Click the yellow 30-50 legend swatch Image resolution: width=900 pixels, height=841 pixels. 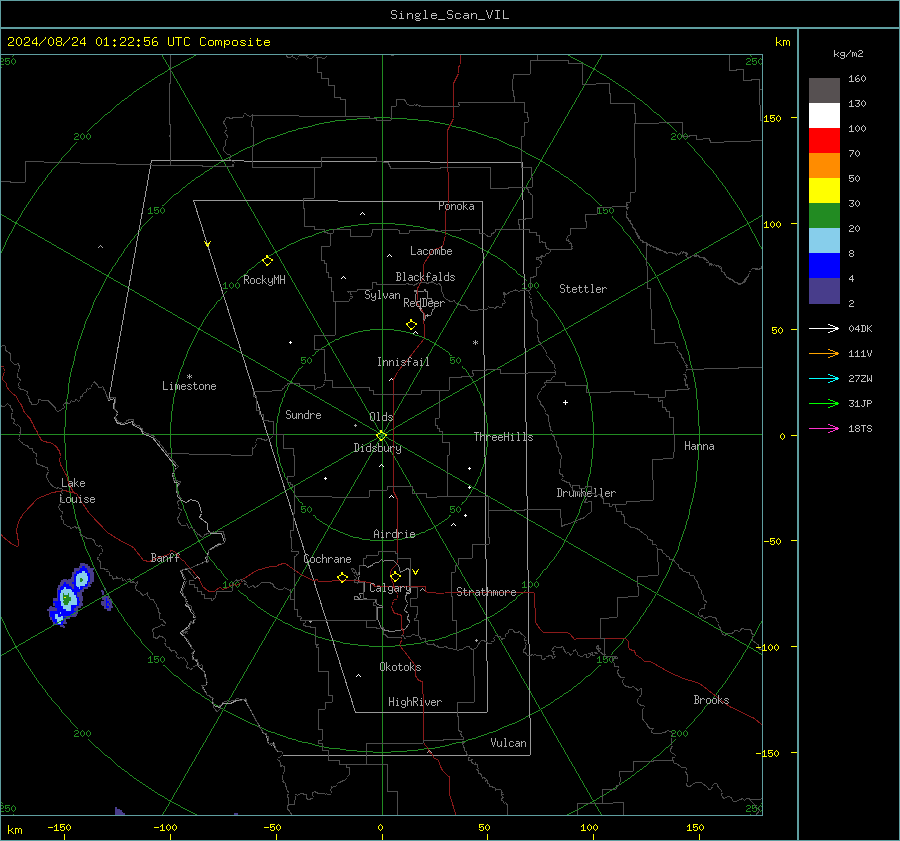click(x=824, y=191)
